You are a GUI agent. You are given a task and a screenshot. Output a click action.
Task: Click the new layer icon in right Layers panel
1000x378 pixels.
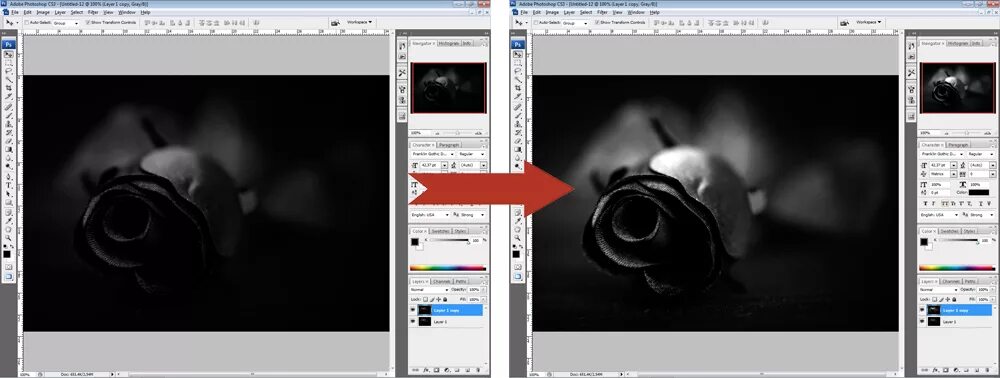(x=976, y=370)
